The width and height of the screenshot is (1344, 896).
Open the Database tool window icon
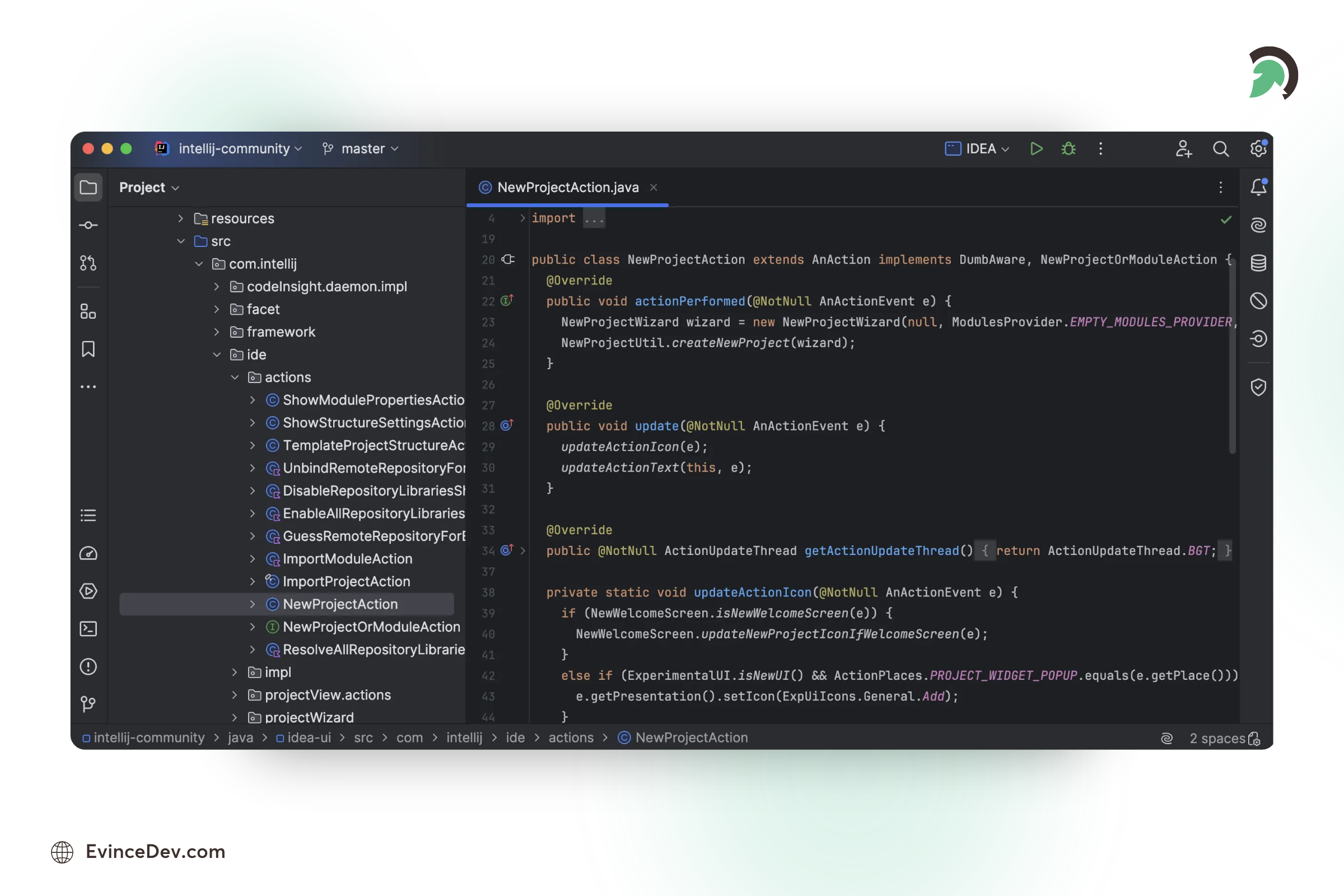pos(1258,263)
